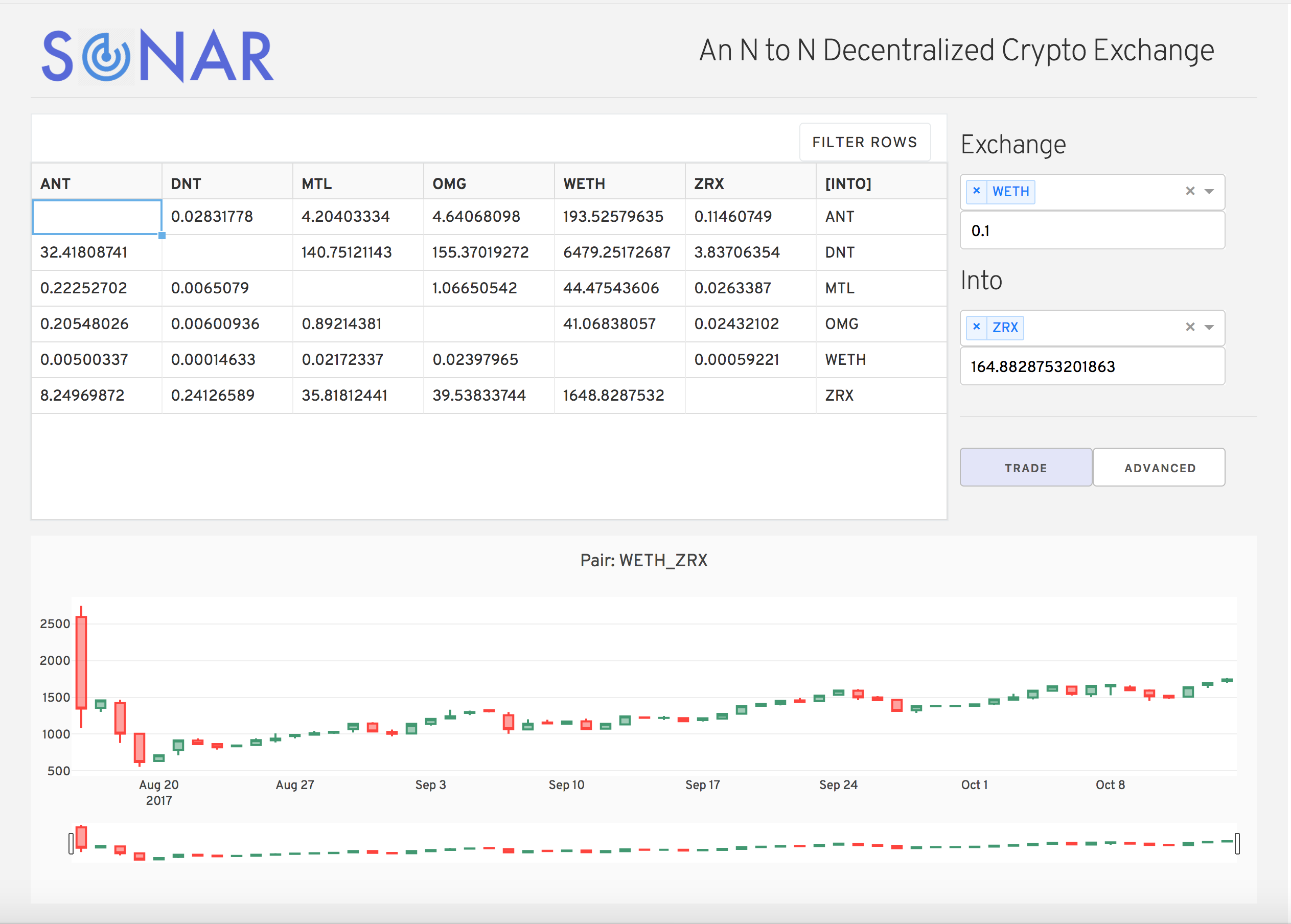The image size is (1291, 924).
Task: Click the ZRX column header
Action: pyautogui.click(x=709, y=184)
